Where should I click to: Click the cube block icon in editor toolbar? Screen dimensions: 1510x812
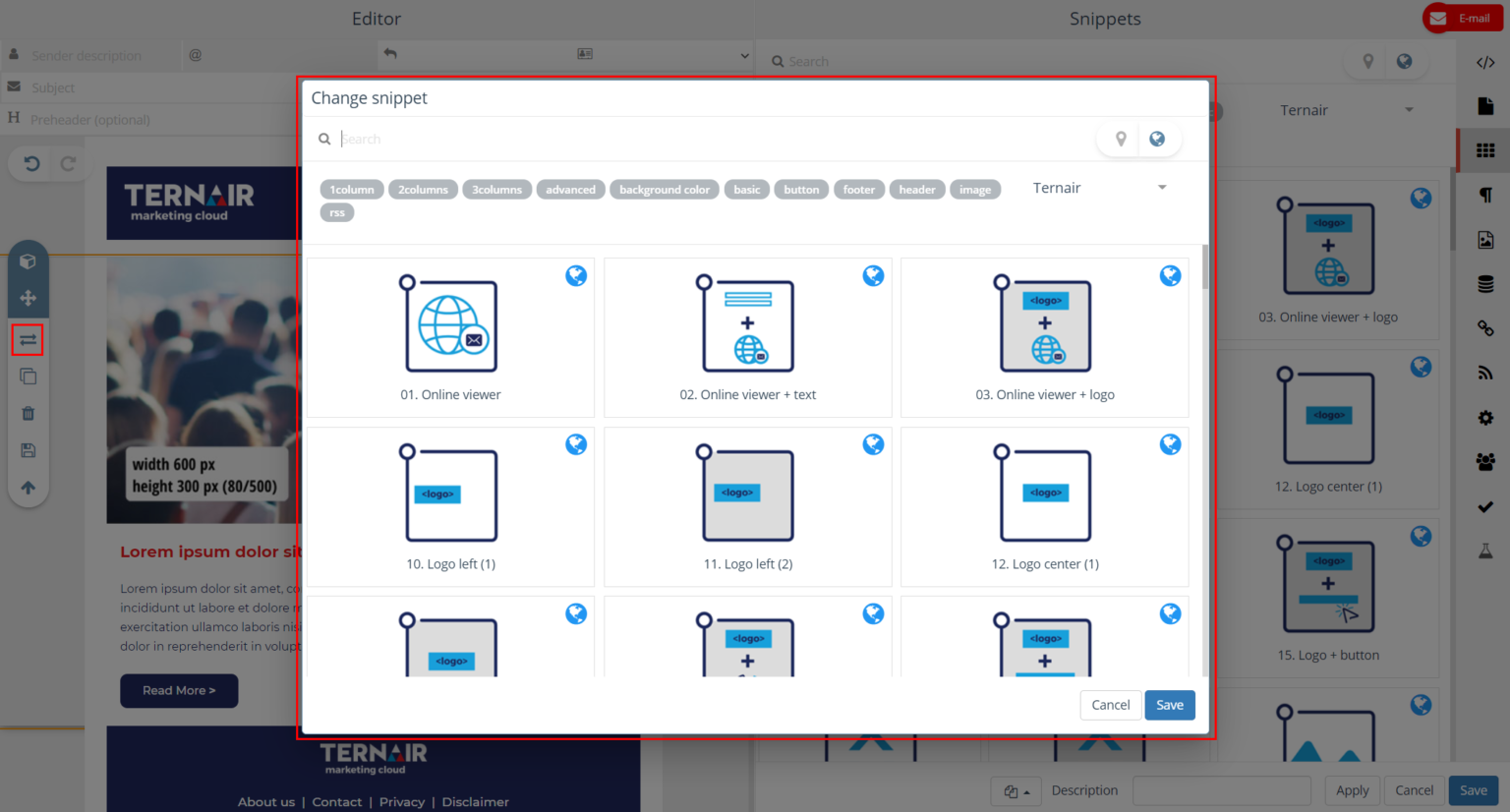pos(28,261)
